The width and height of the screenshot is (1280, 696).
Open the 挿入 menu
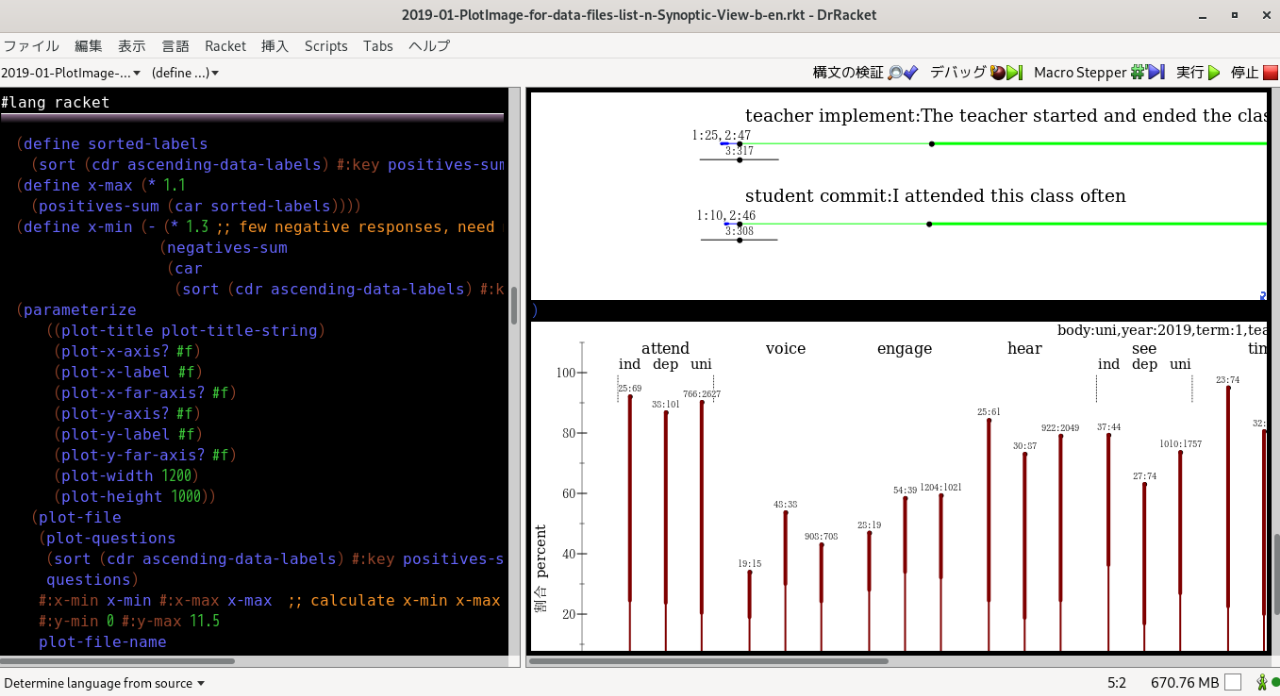pos(275,46)
